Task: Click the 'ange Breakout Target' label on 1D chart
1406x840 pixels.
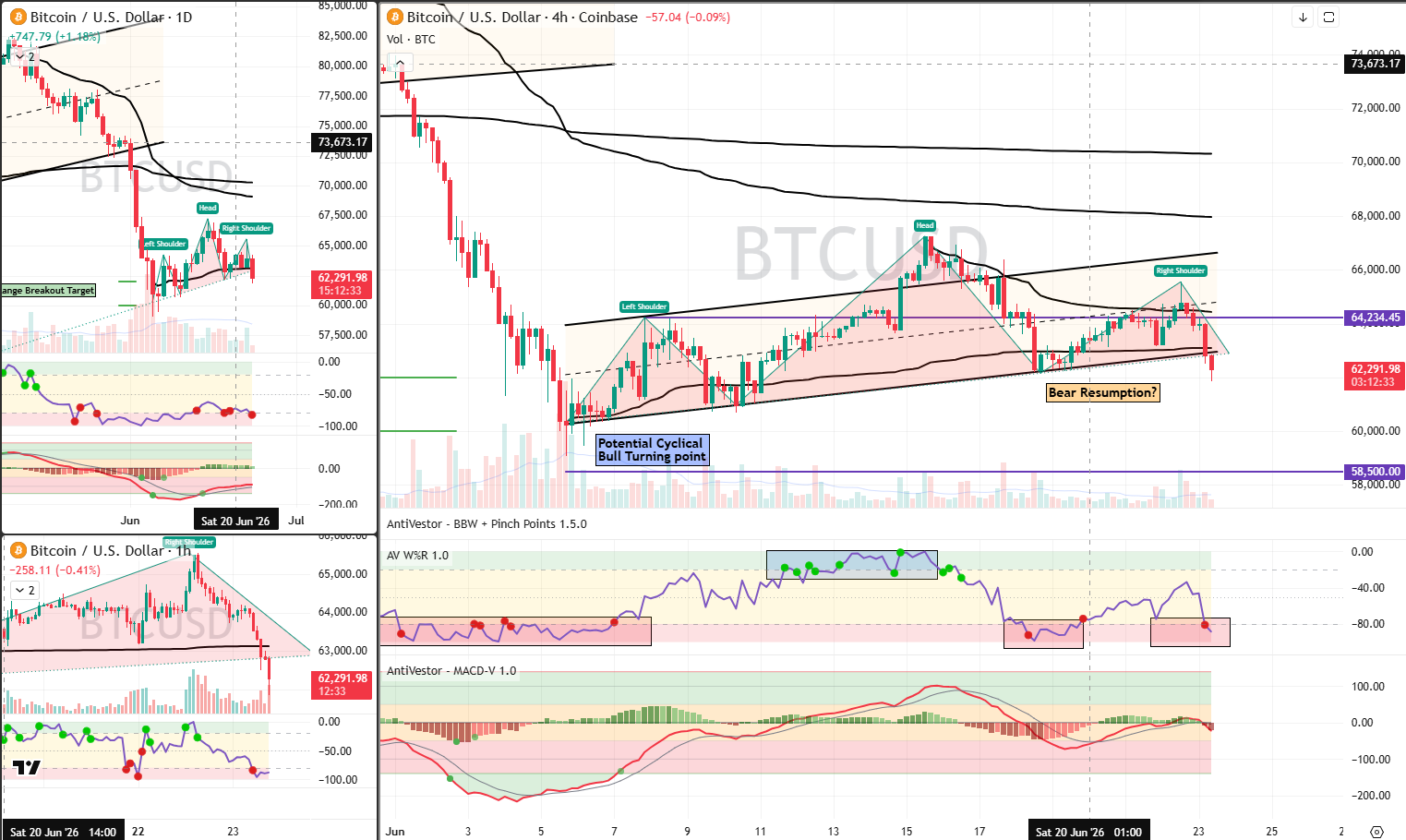Action: [x=48, y=290]
